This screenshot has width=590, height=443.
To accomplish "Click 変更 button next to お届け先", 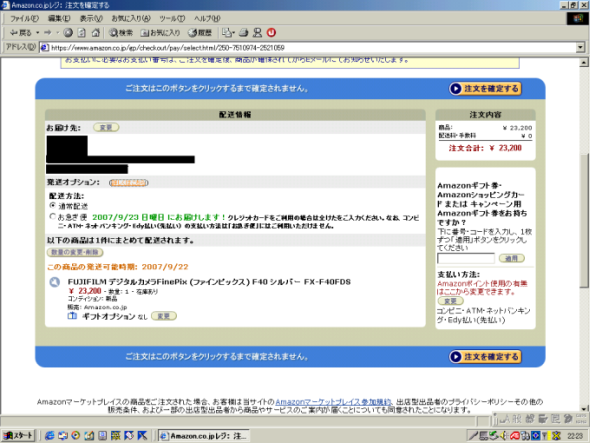I will pyautogui.click(x=106, y=127).
